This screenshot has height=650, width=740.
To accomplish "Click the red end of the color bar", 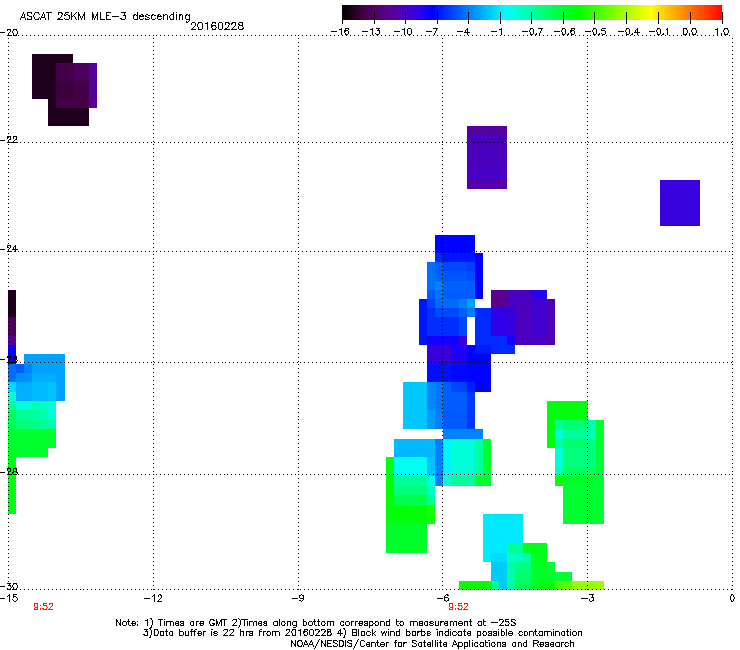I will tap(716, 13).
